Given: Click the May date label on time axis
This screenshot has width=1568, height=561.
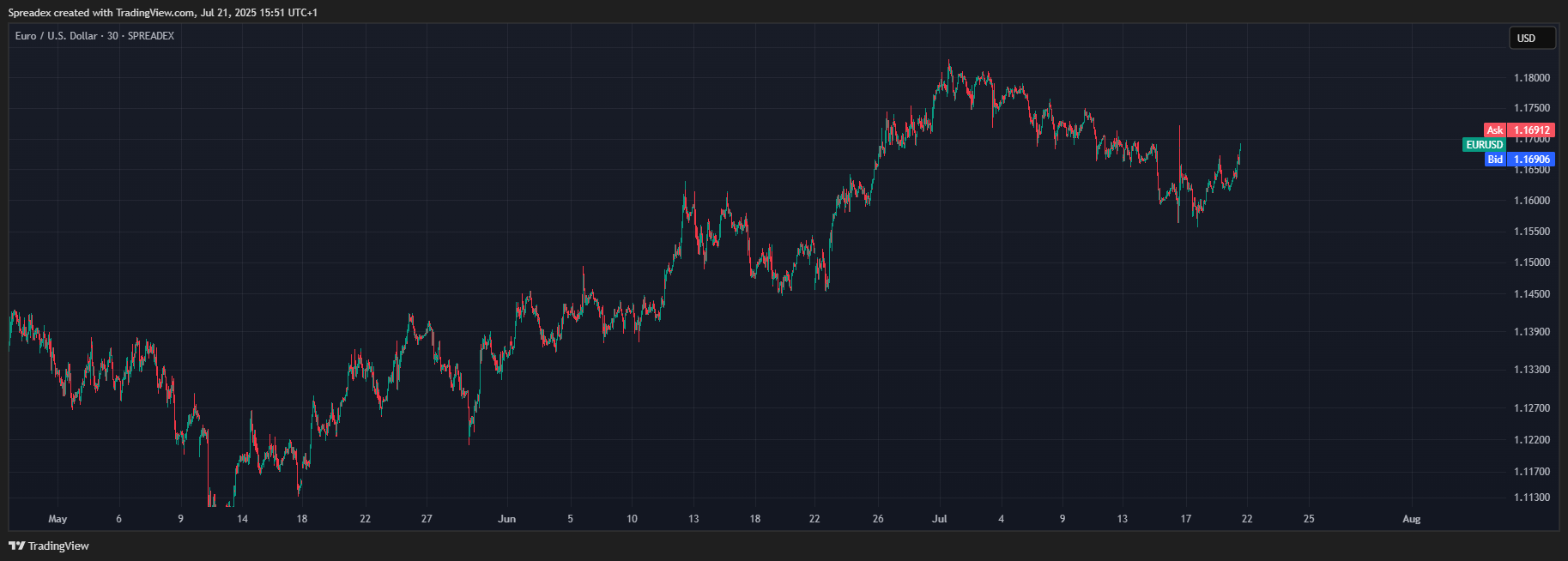Looking at the screenshot, I should [x=58, y=519].
